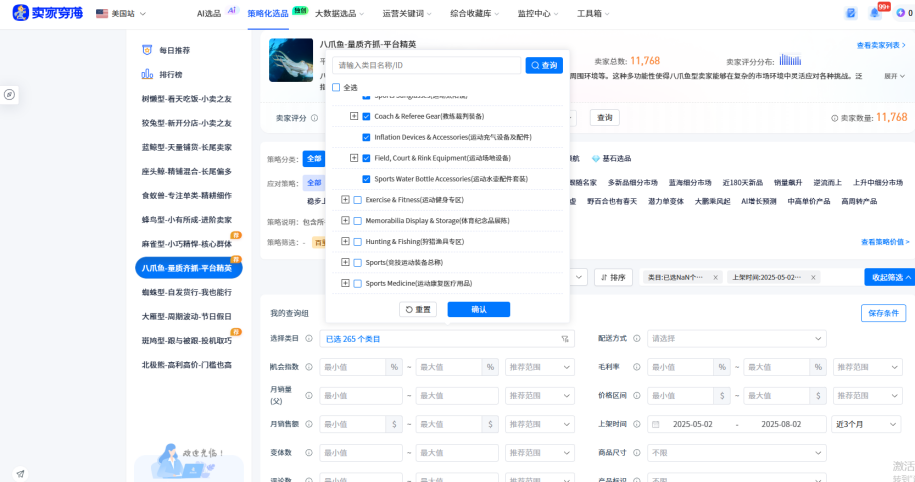Open the 毛利率 推荐范围 dropdown

click(x=868, y=367)
